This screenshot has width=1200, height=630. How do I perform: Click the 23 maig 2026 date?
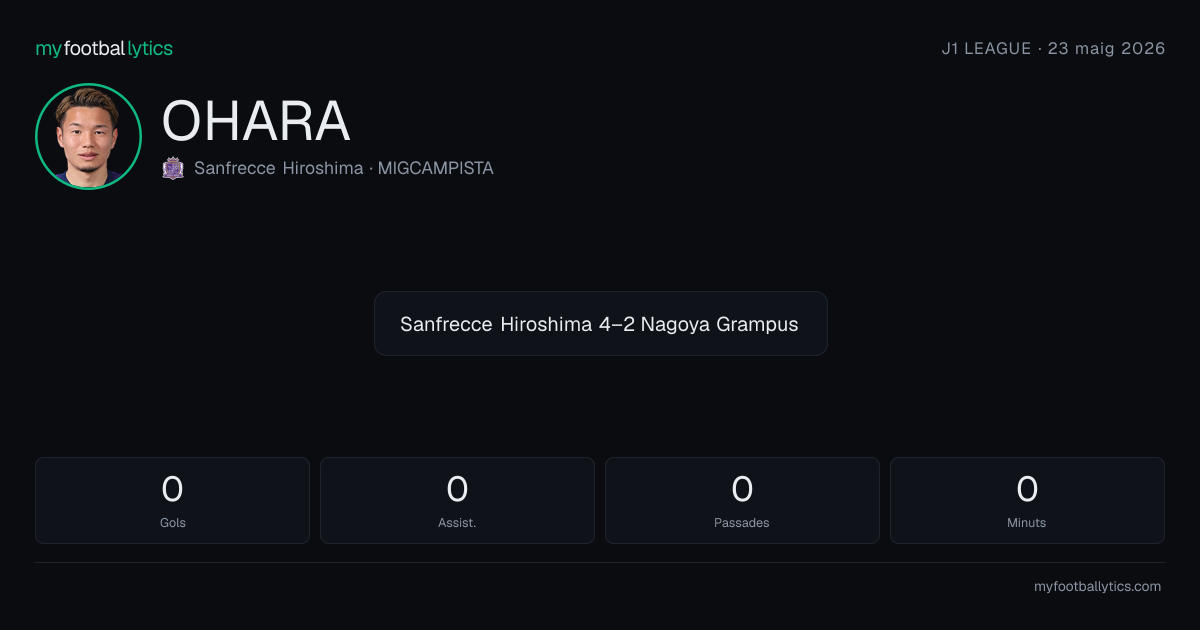click(x=1106, y=48)
